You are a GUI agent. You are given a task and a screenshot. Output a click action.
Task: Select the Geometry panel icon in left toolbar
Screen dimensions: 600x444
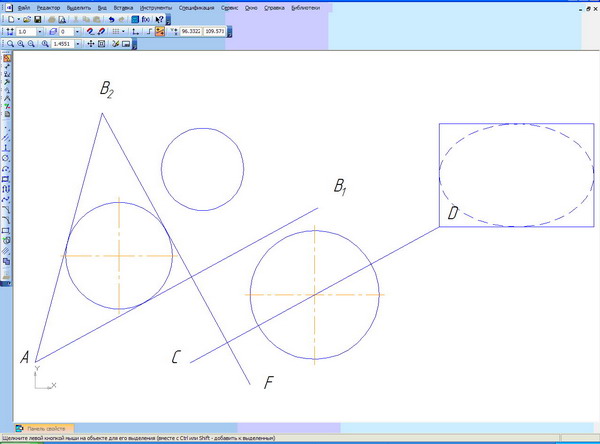point(6,58)
